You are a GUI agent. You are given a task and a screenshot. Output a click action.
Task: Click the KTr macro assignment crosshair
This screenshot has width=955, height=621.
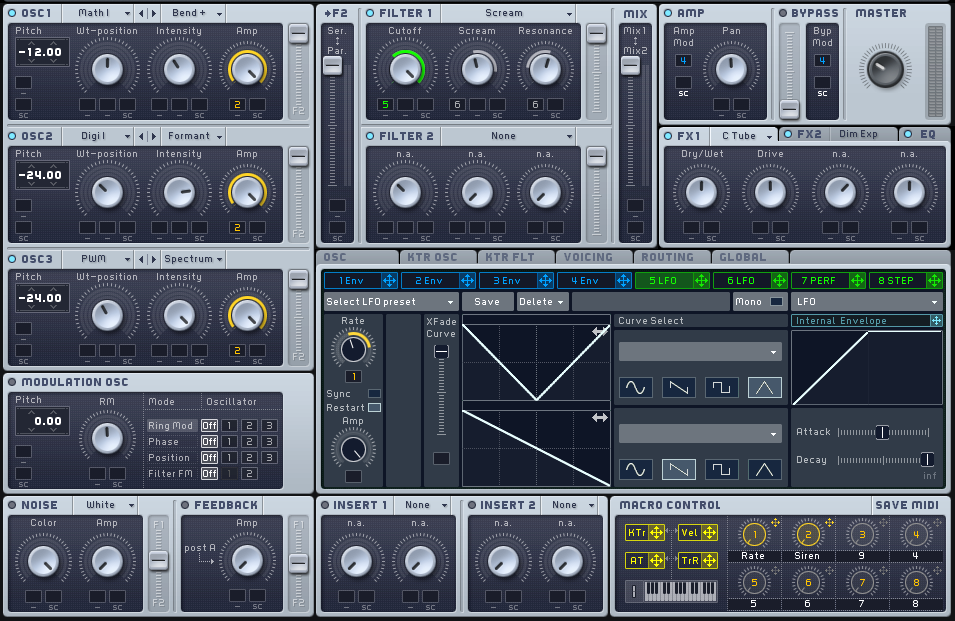656,533
